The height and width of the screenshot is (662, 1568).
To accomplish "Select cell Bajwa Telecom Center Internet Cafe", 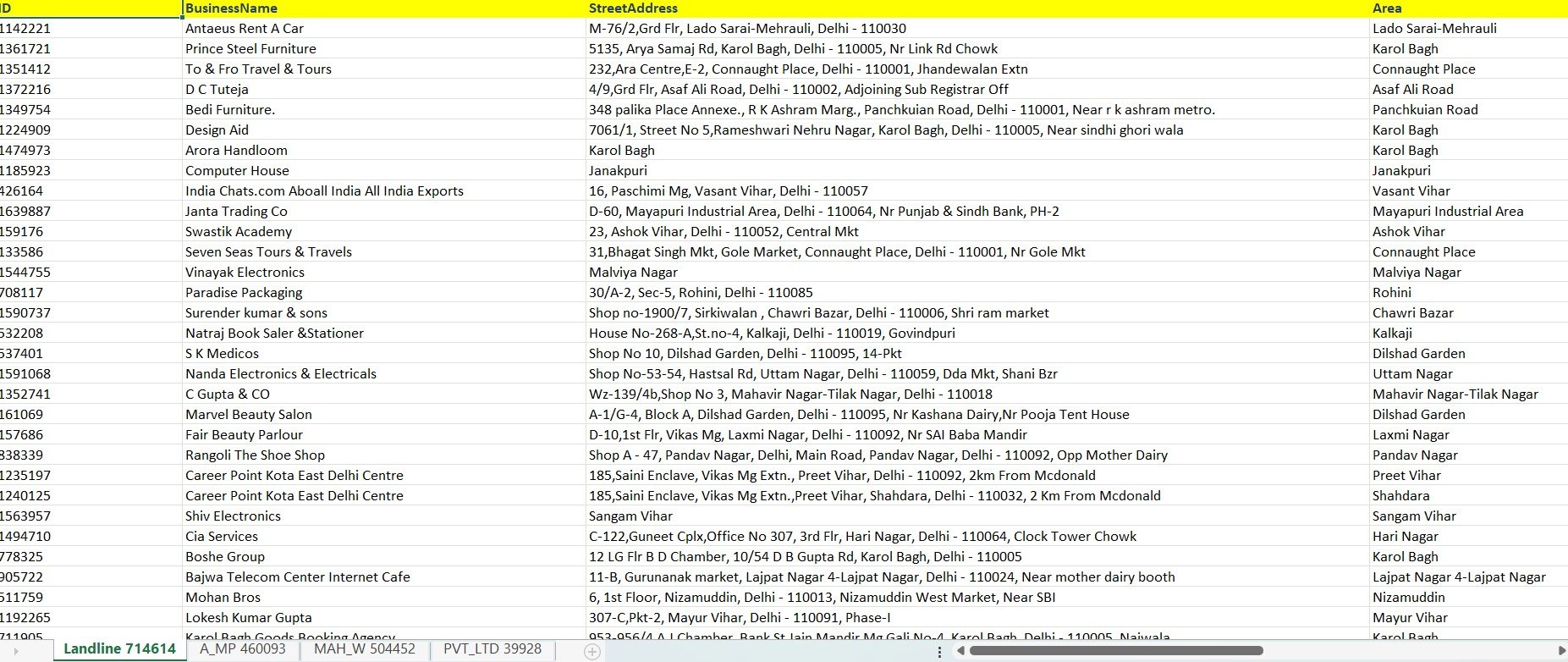I will tap(383, 576).
